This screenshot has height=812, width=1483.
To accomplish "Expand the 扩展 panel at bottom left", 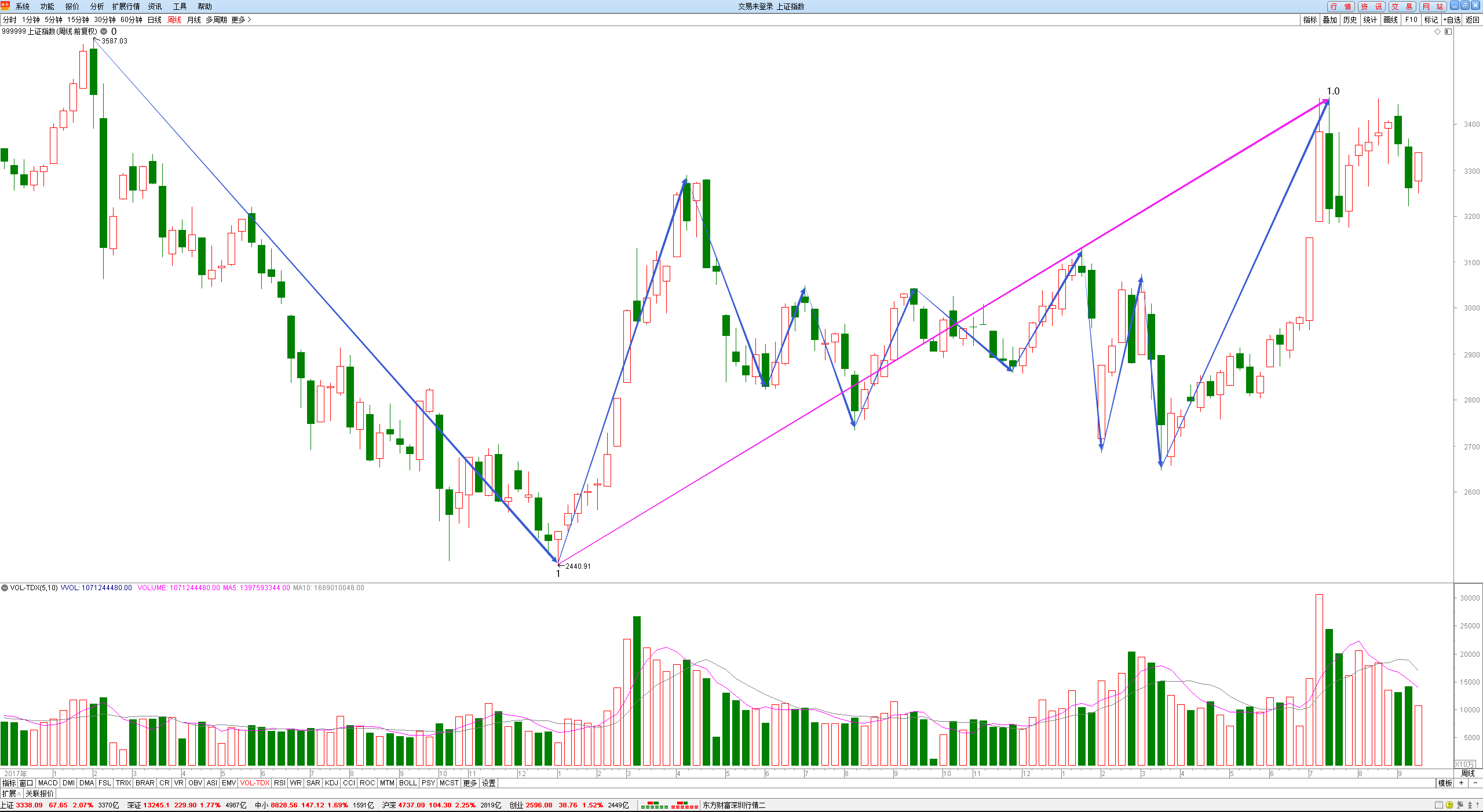I will point(11,793).
